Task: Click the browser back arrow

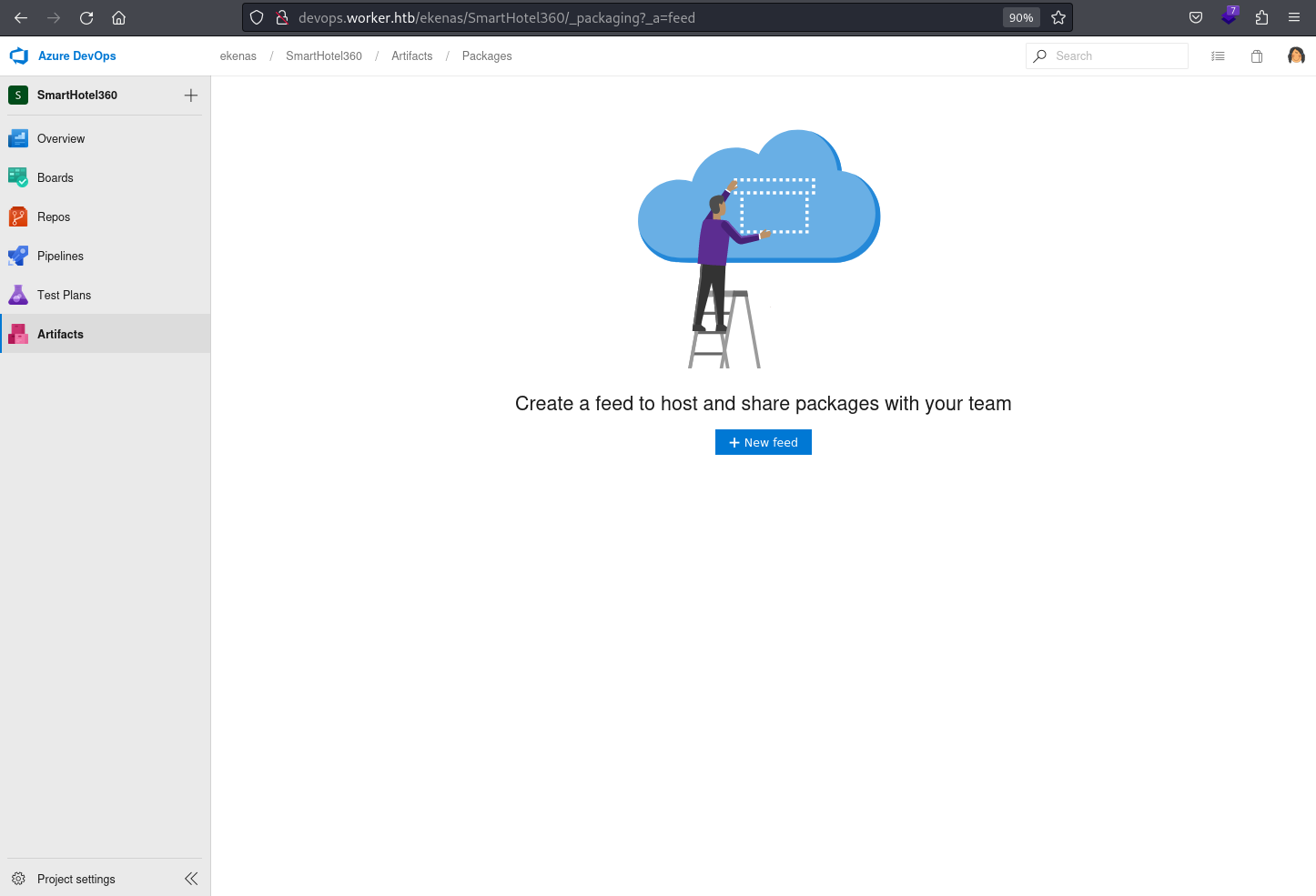Action: pyautogui.click(x=21, y=17)
